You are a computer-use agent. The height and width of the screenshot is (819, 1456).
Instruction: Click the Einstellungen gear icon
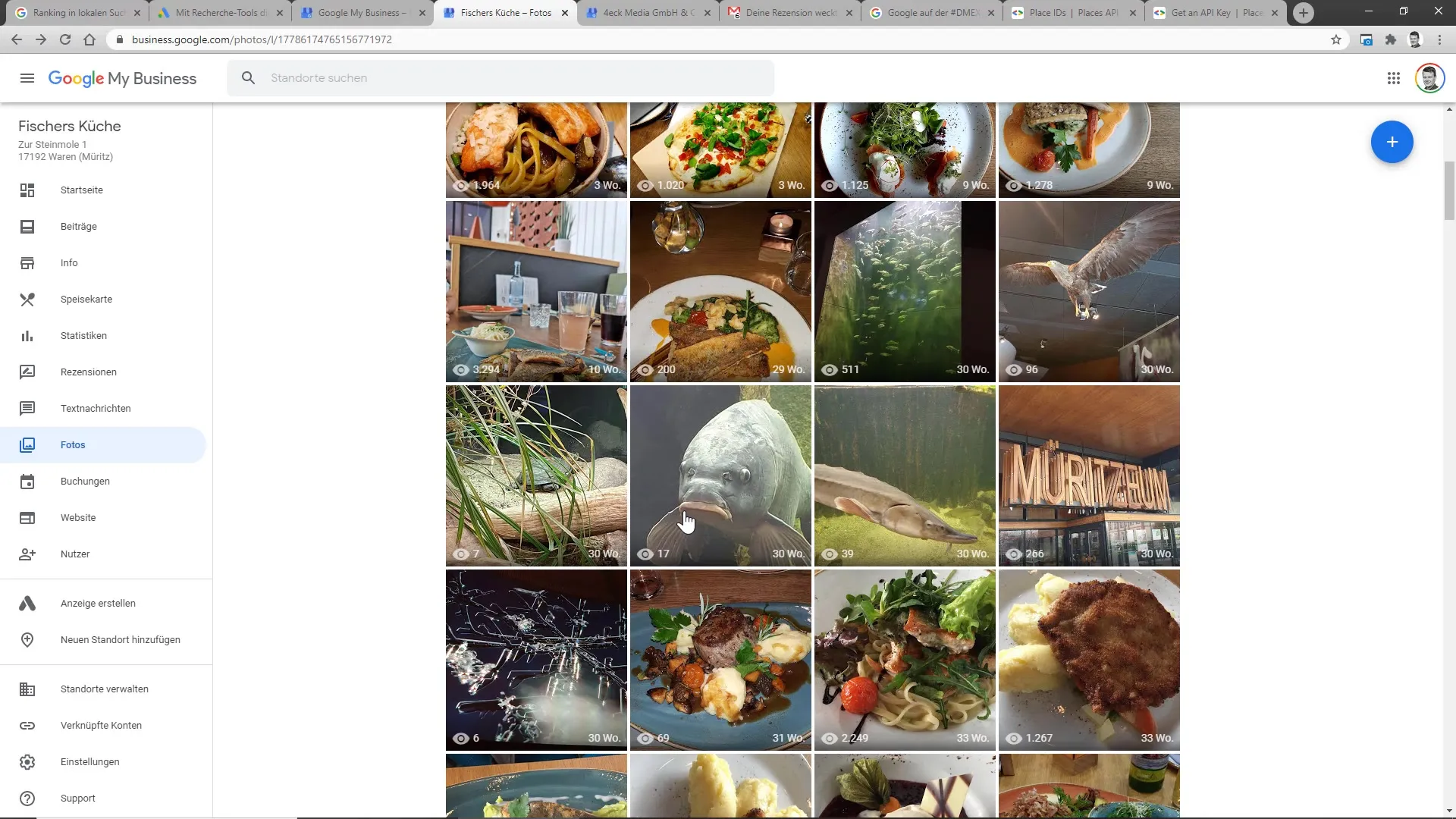[27, 762]
